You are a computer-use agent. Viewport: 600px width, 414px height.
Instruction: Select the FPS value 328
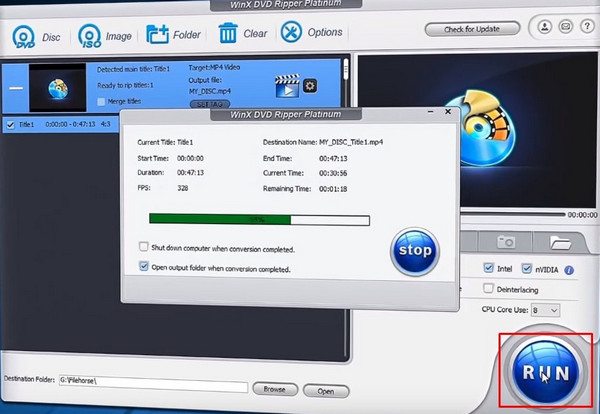click(183, 188)
